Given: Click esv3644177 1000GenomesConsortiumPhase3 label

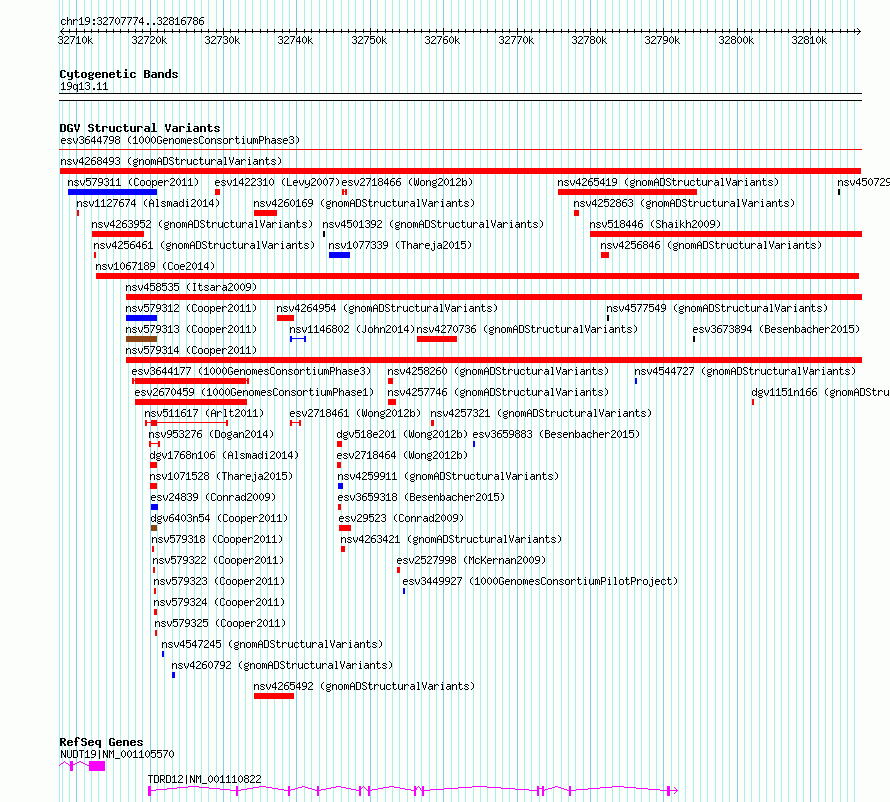Looking at the screenshot, I should (x=251, y=371).
